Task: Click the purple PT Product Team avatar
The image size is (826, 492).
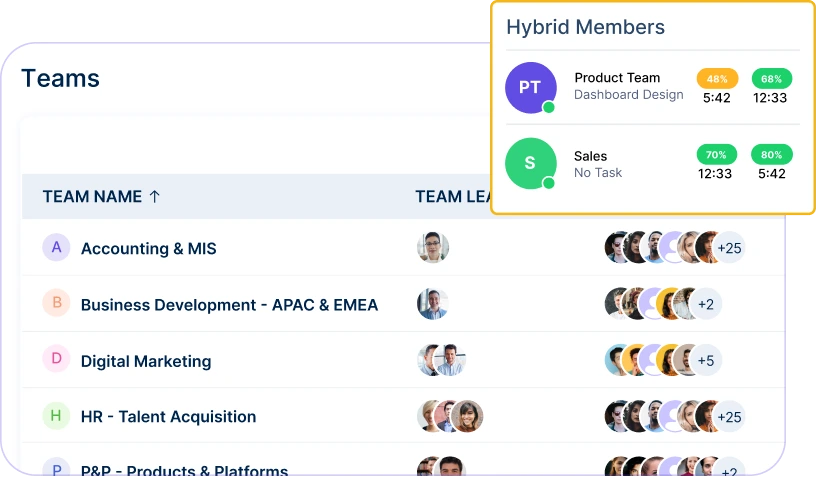Action: point(530,87)
